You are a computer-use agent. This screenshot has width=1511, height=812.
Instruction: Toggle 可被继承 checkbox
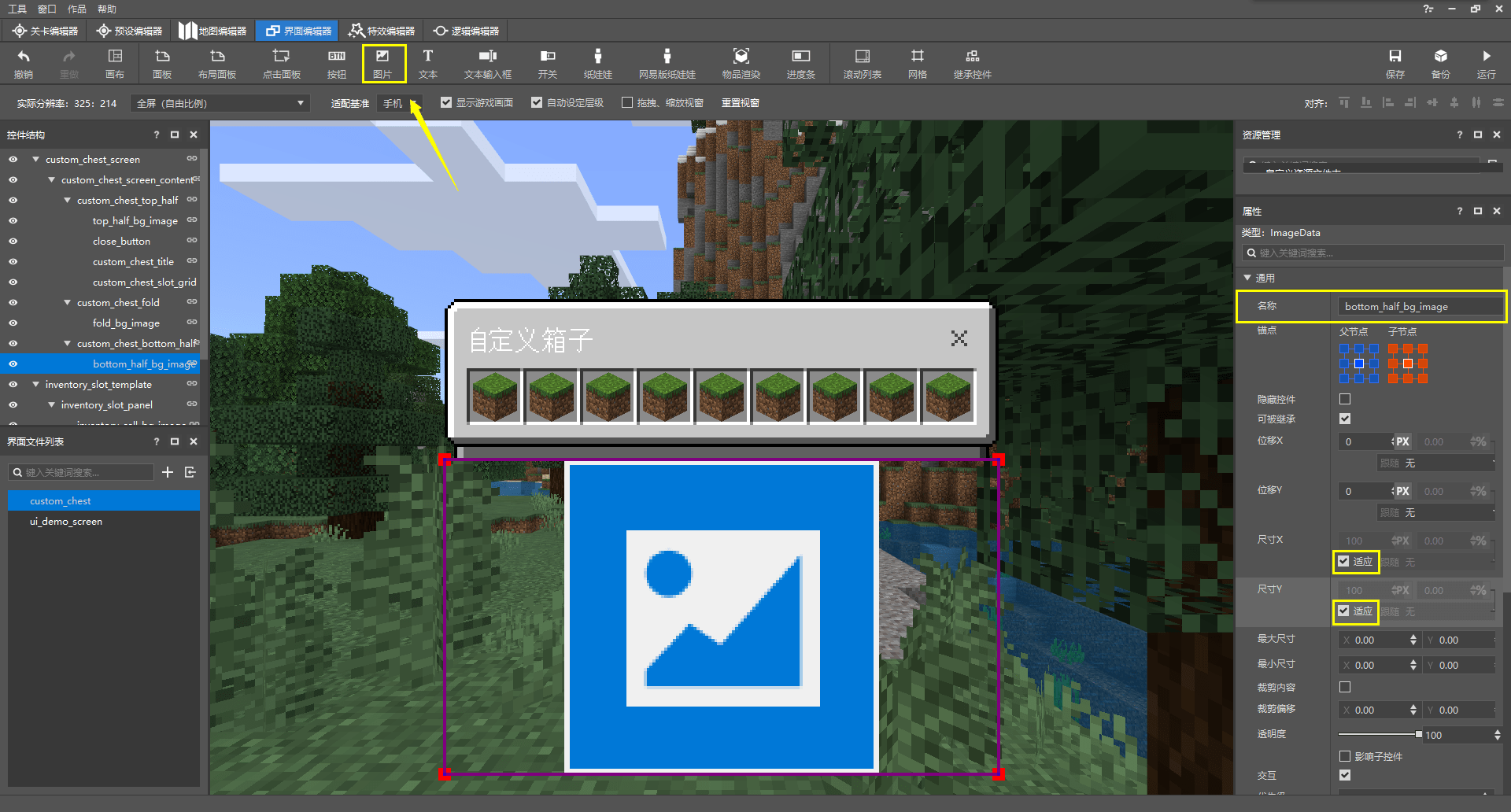tap(1345, 419)
